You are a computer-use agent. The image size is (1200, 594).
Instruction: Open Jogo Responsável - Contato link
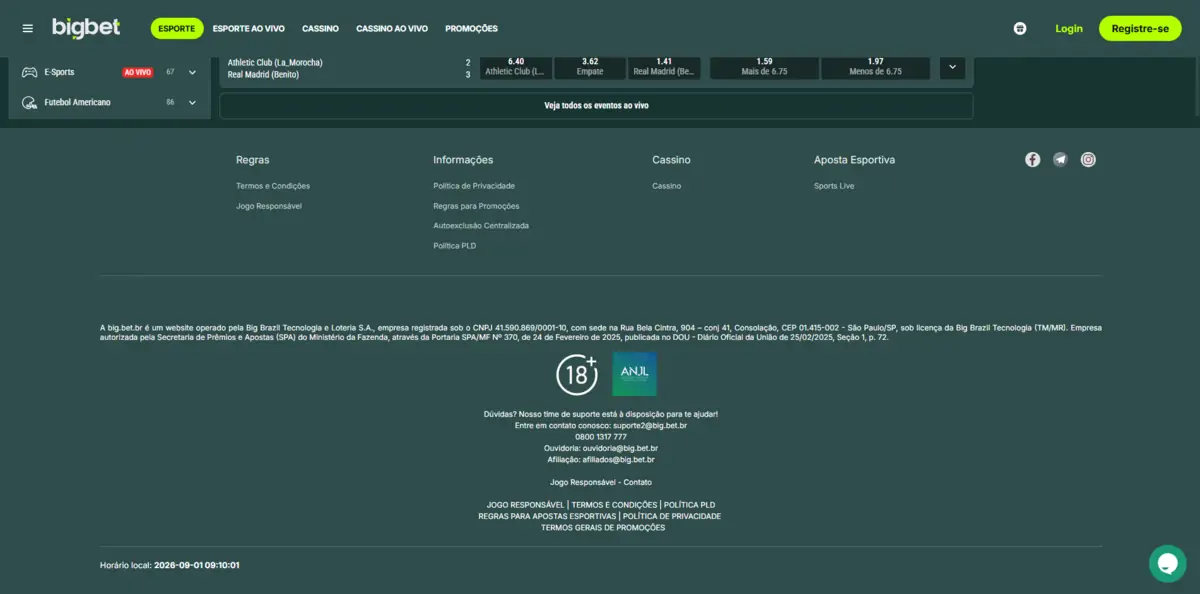tap(601, 482)
